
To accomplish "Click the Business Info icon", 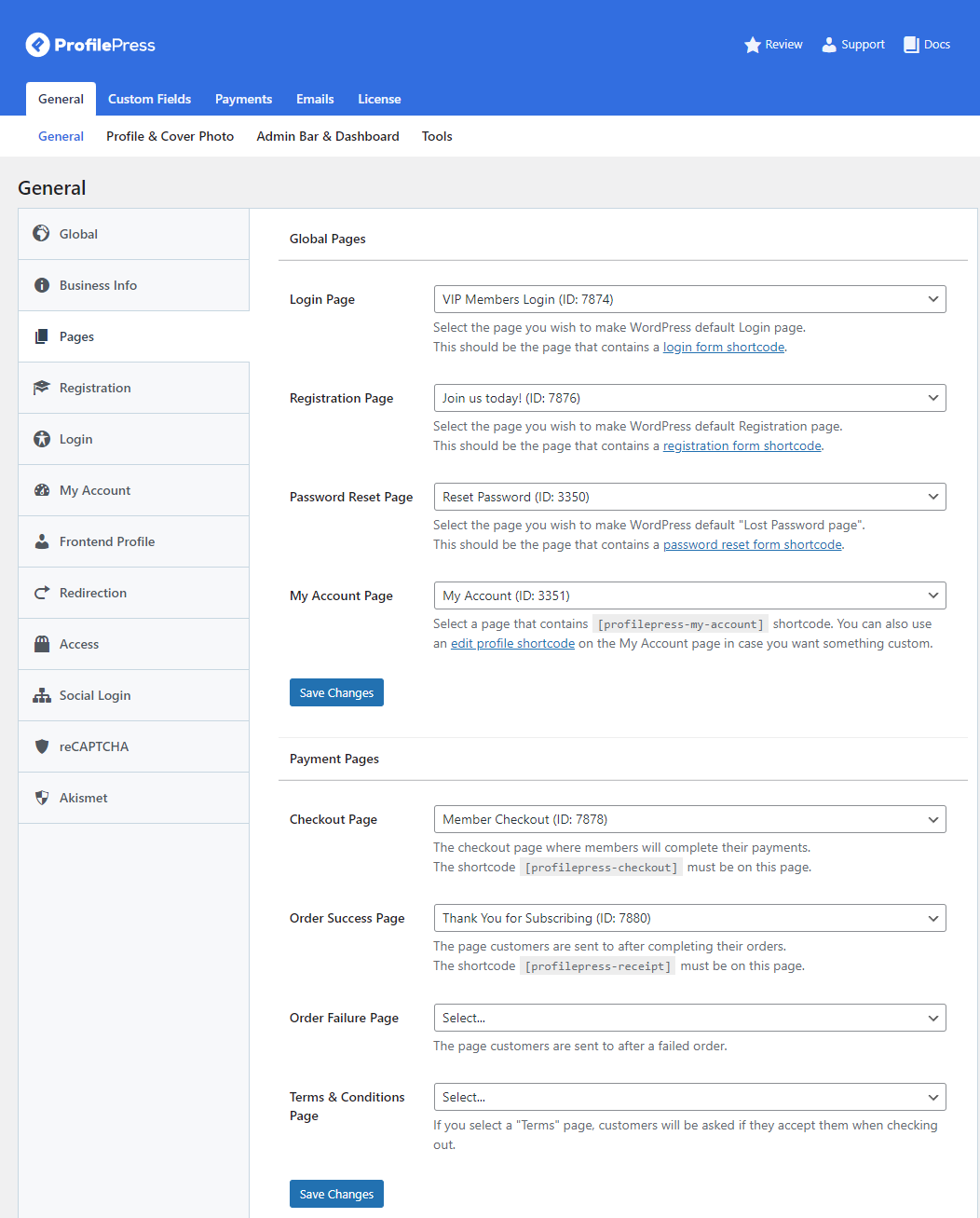I will click(41, 285).
